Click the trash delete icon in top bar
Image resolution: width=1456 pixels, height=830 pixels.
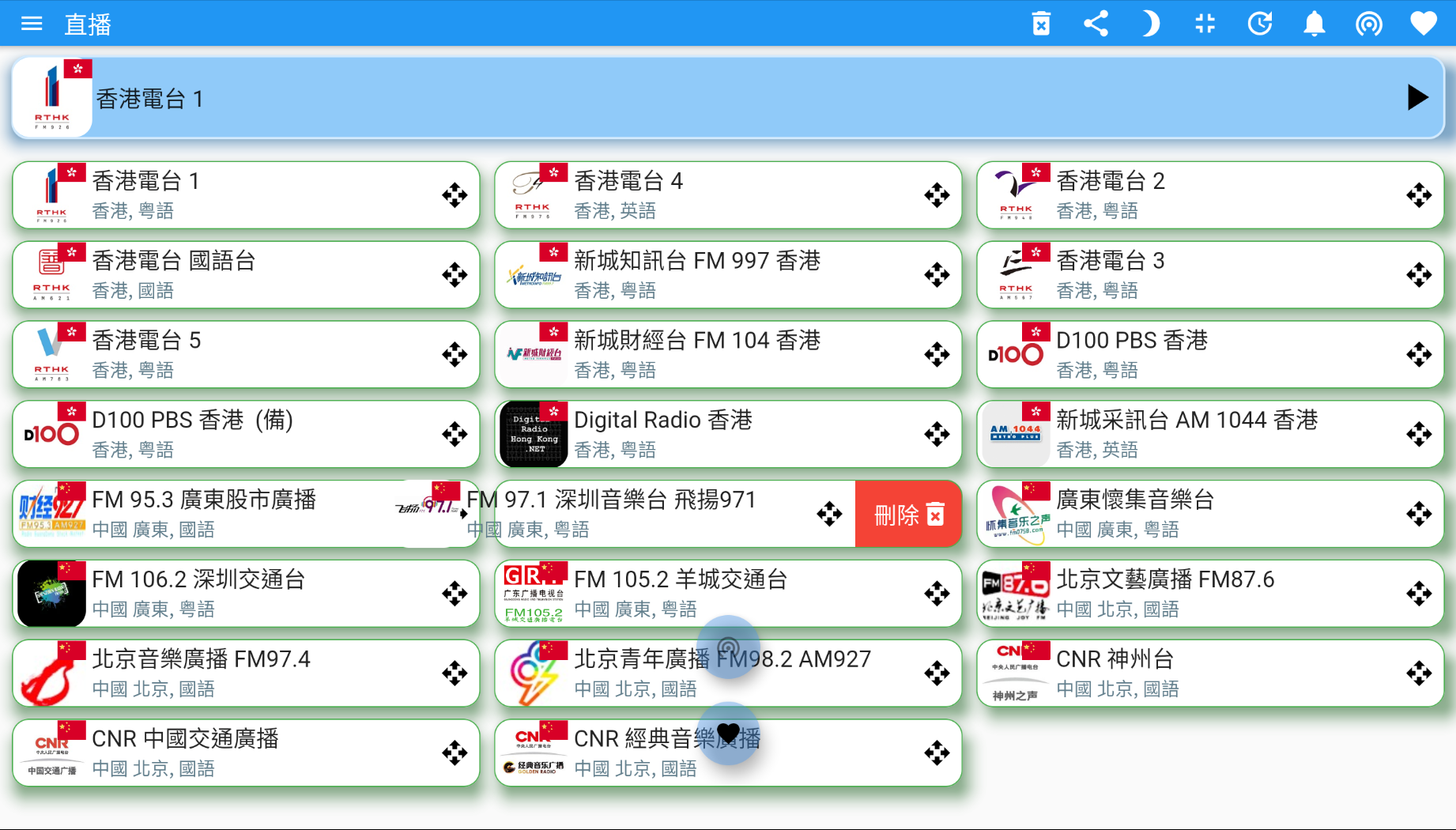[x=1041, y=24]
